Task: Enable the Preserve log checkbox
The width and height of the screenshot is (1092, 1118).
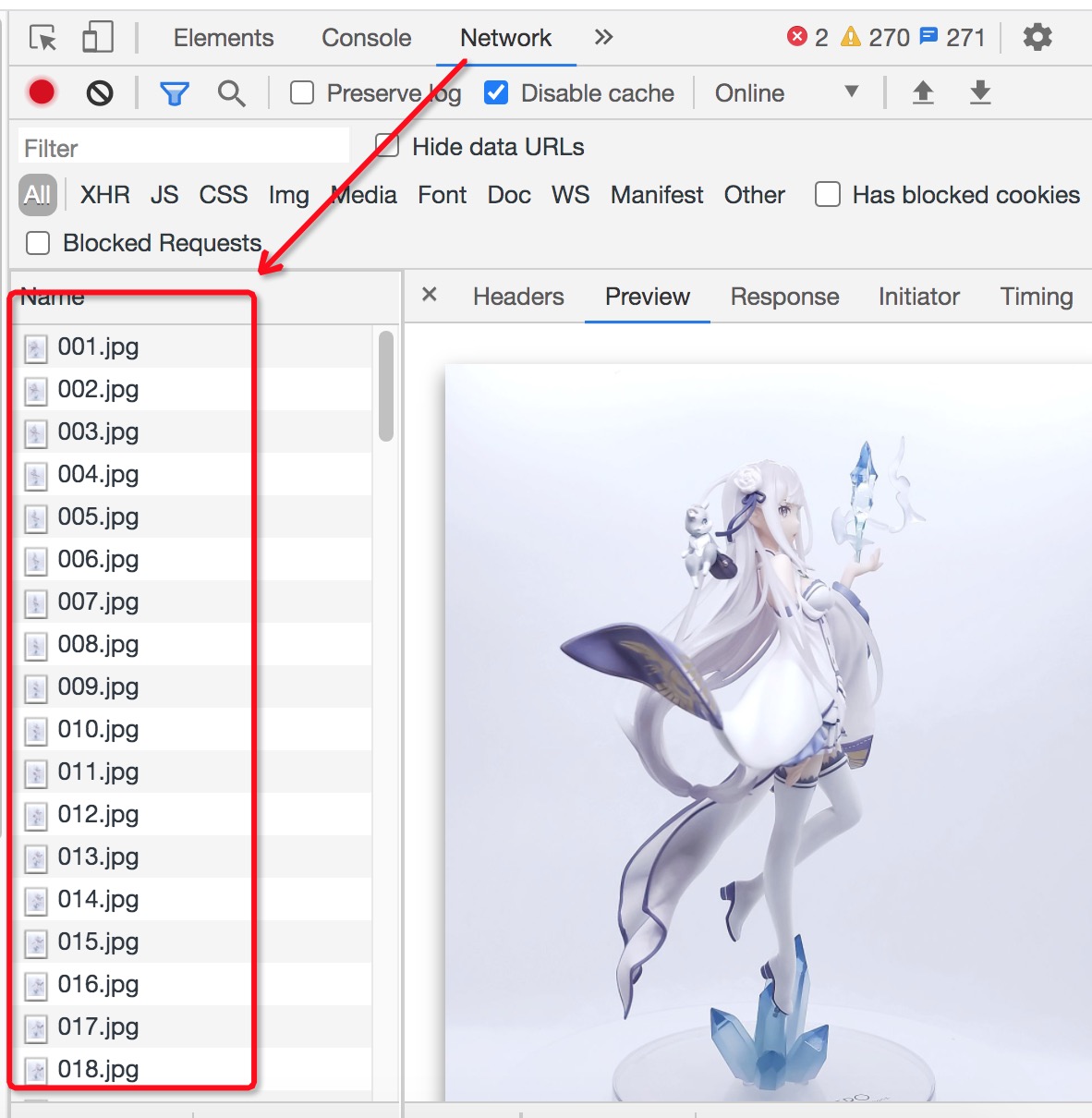Action: point(302,92)
